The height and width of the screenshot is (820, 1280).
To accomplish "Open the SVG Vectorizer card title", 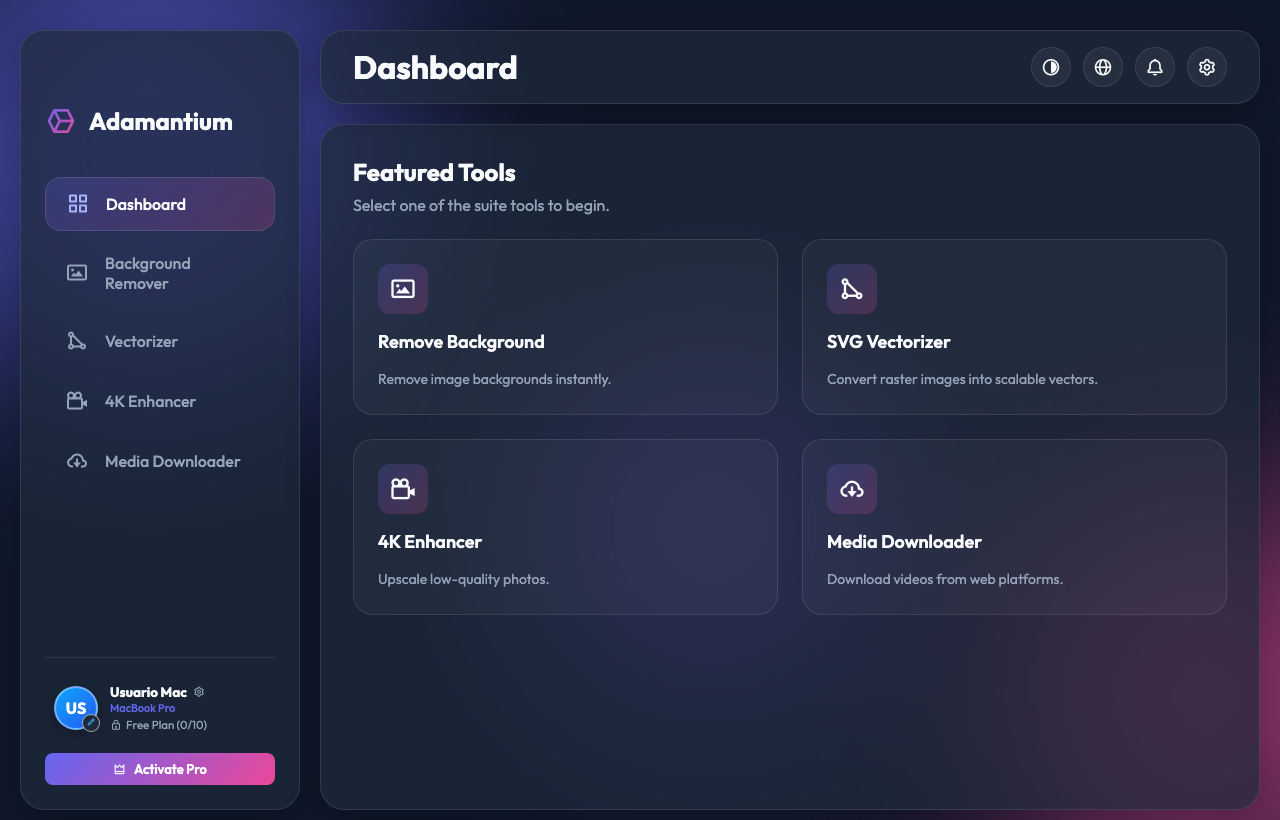I will [888, 342].
